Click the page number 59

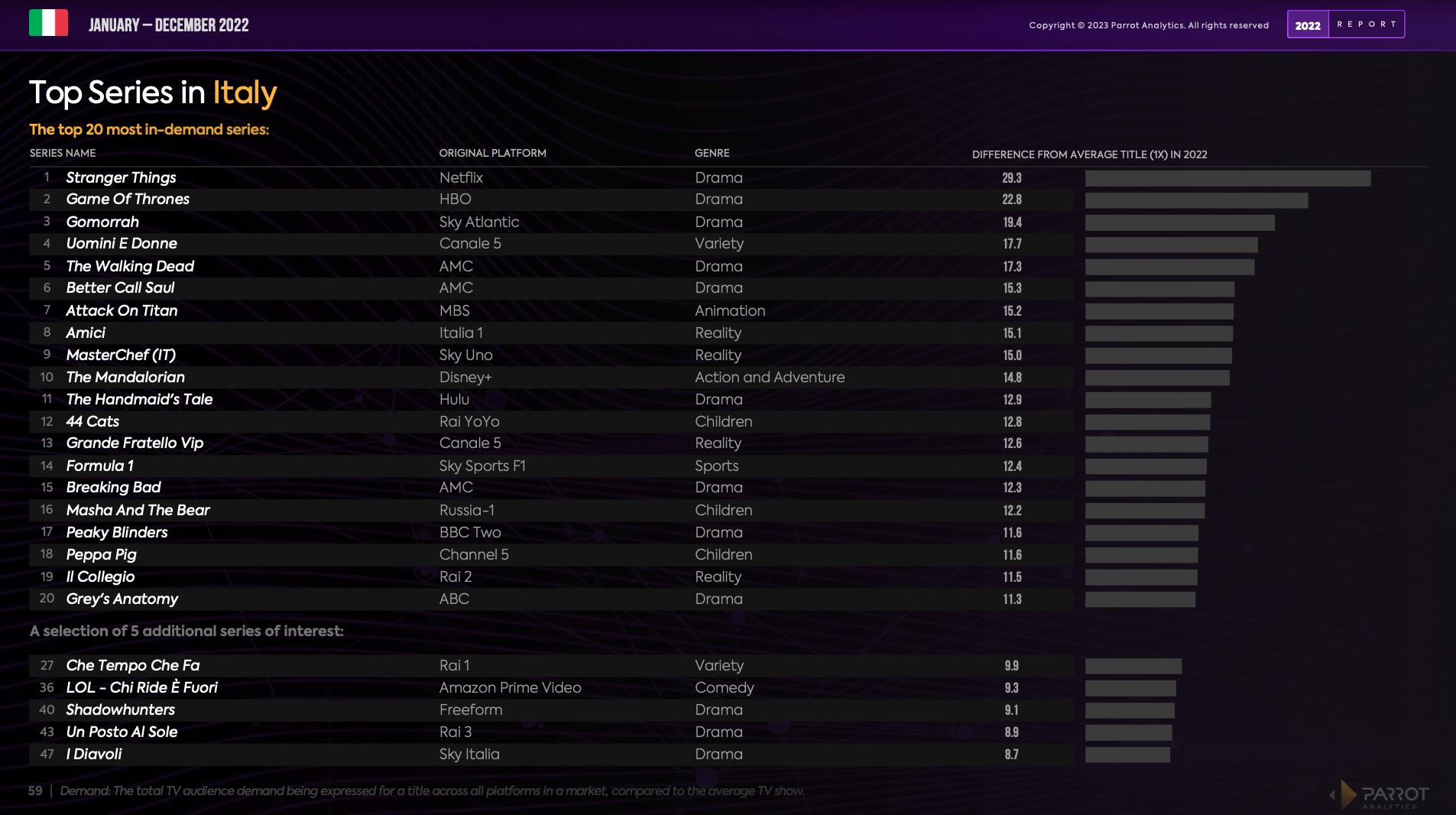pyautogui.click(x=35, y=791)
